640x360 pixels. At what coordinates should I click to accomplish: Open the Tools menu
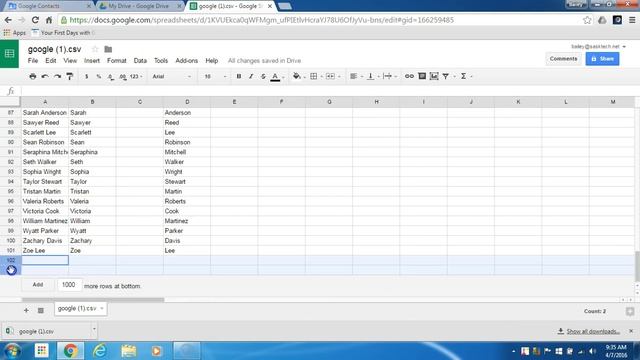pos(161,60)
